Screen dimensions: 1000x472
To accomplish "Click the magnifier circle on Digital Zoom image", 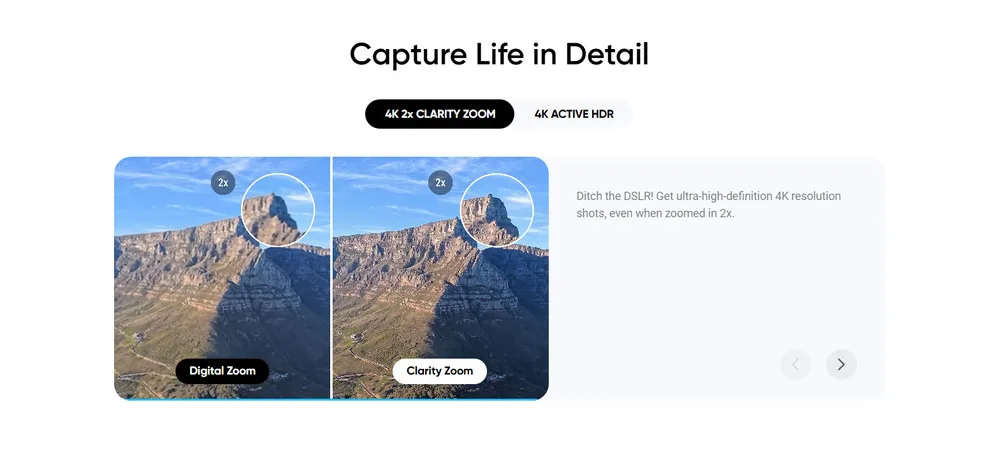I will (x=278, y=210).
